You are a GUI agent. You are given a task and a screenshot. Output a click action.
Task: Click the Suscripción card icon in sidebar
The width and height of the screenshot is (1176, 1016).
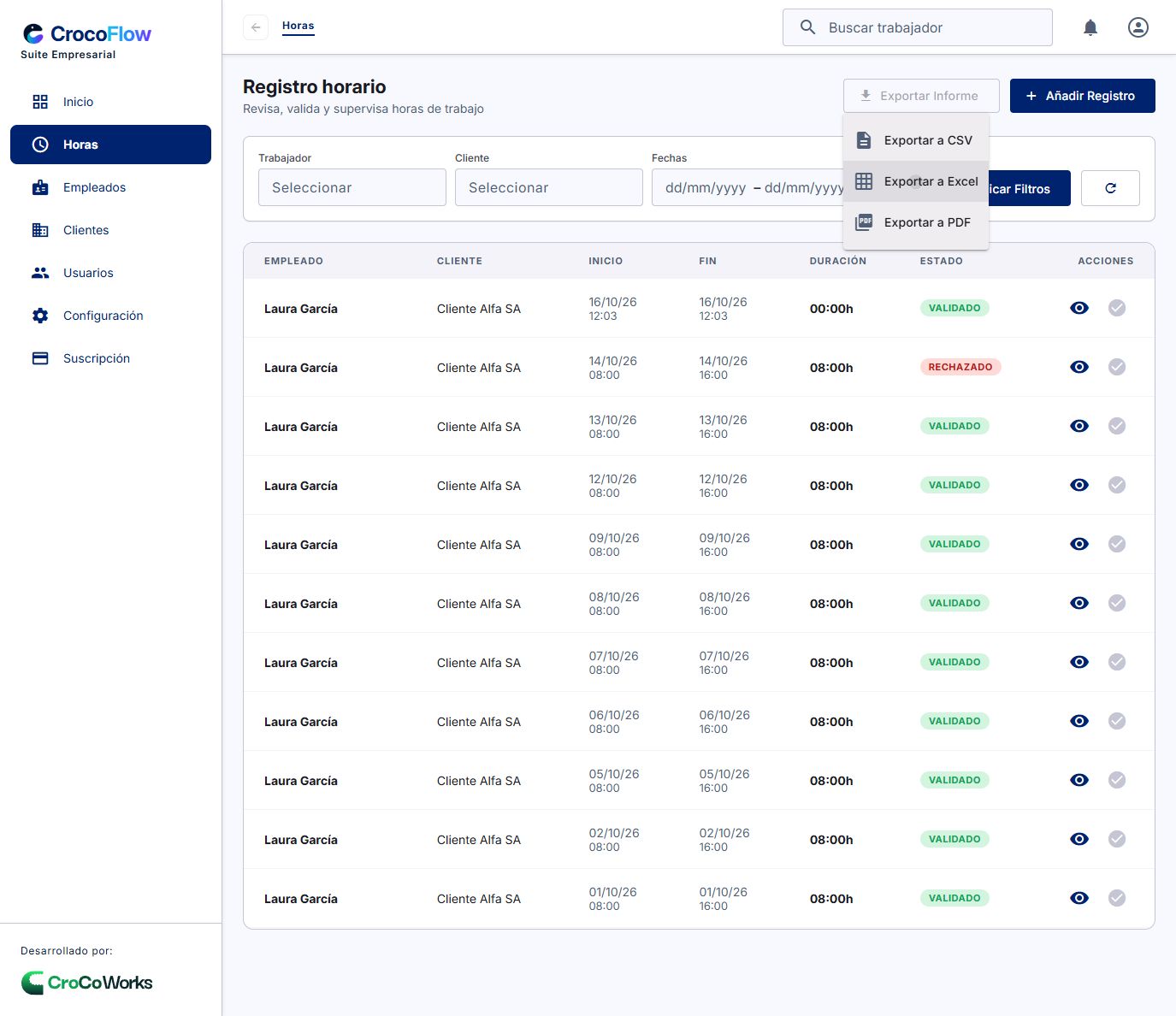coord(40,358)
